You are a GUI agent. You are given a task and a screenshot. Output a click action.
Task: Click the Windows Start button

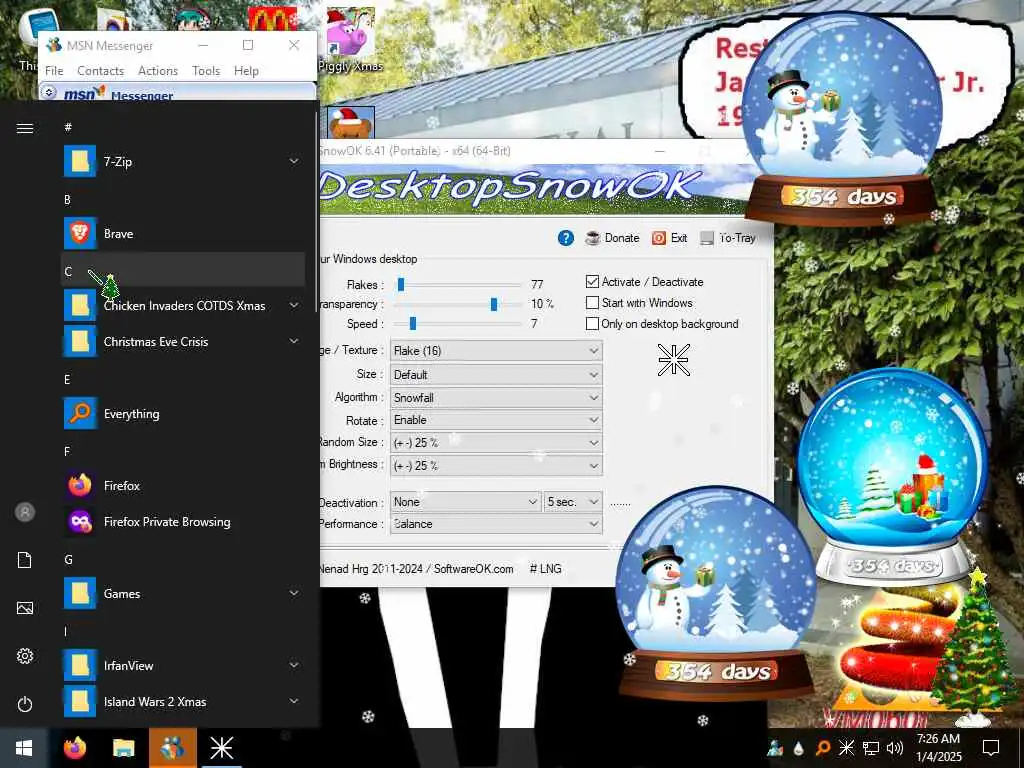pos(24,748)
